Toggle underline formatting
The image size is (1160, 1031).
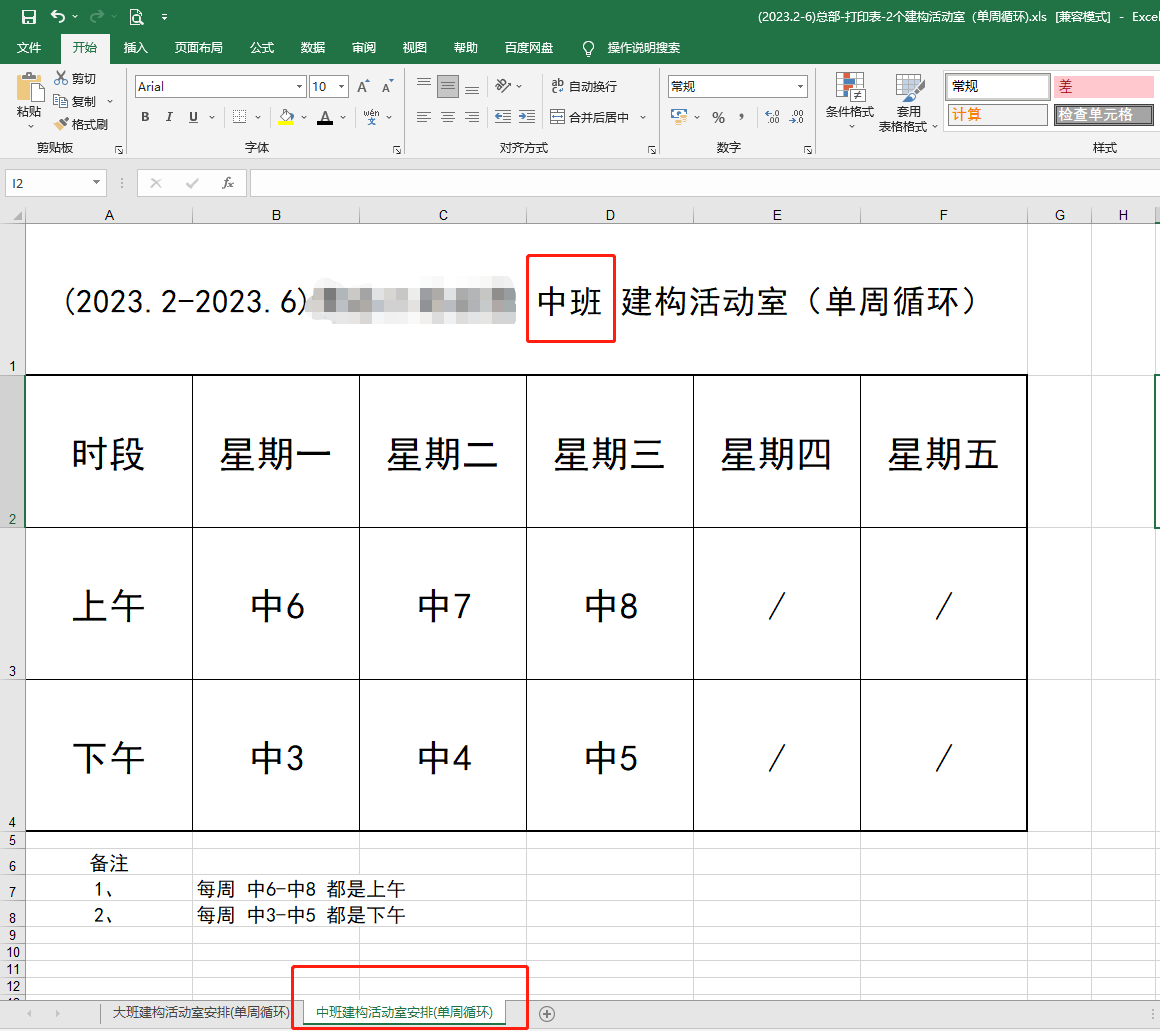tap(193, 117)
